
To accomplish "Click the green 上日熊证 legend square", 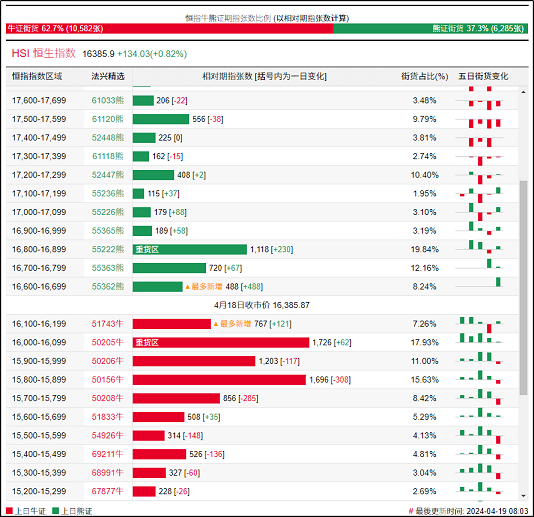I will click(56, 511).
